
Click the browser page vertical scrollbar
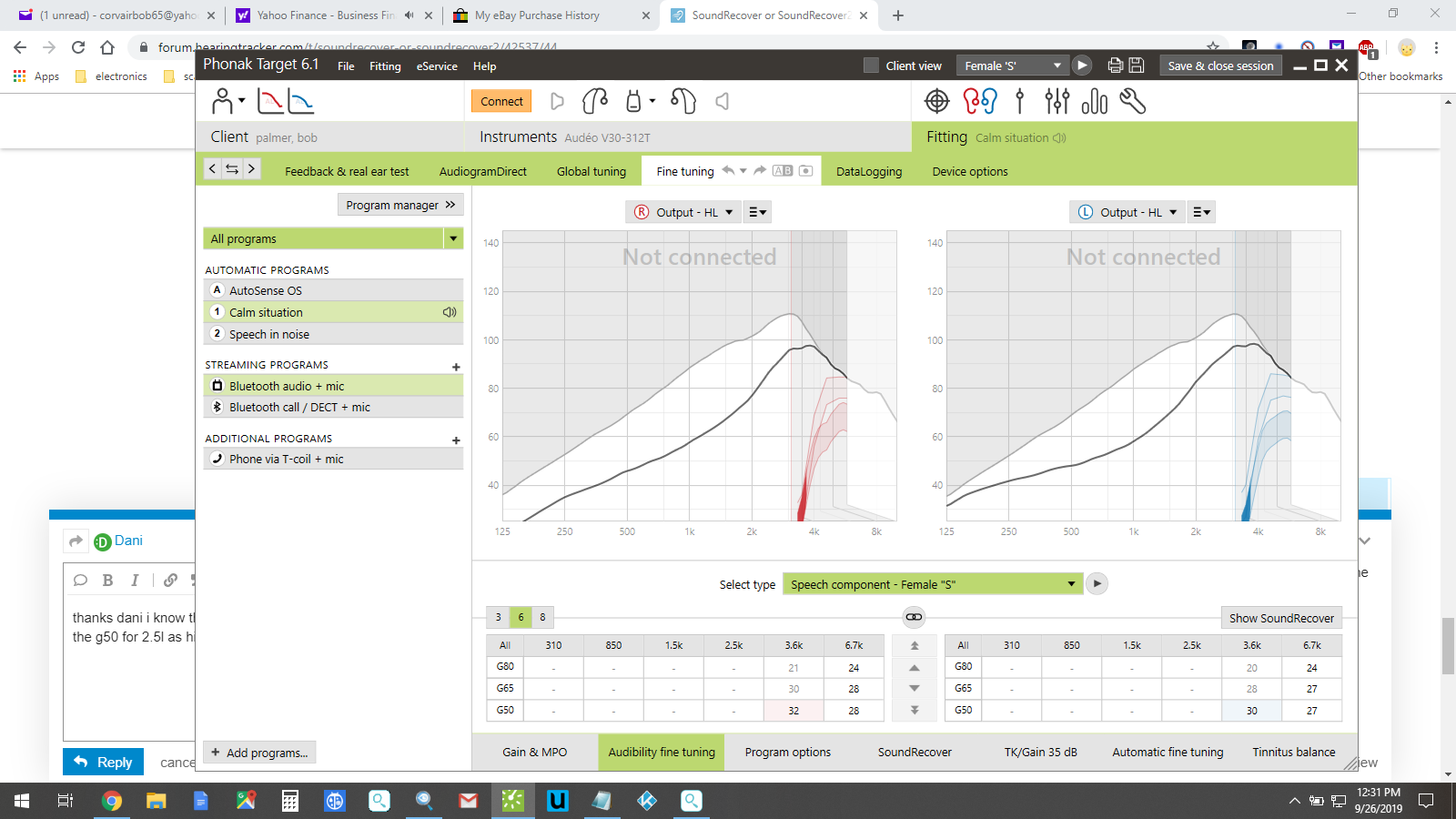1448,646
